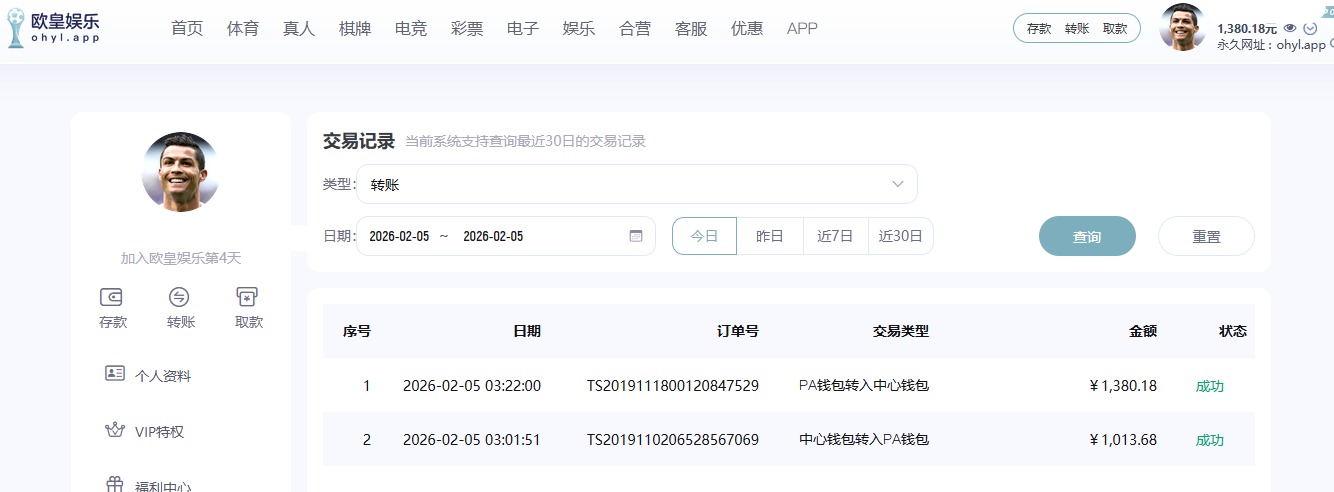Open 个人资料 in the sidebar
Image resolution: width=1334 pixels, height=492 pixels.
[163, 376]
